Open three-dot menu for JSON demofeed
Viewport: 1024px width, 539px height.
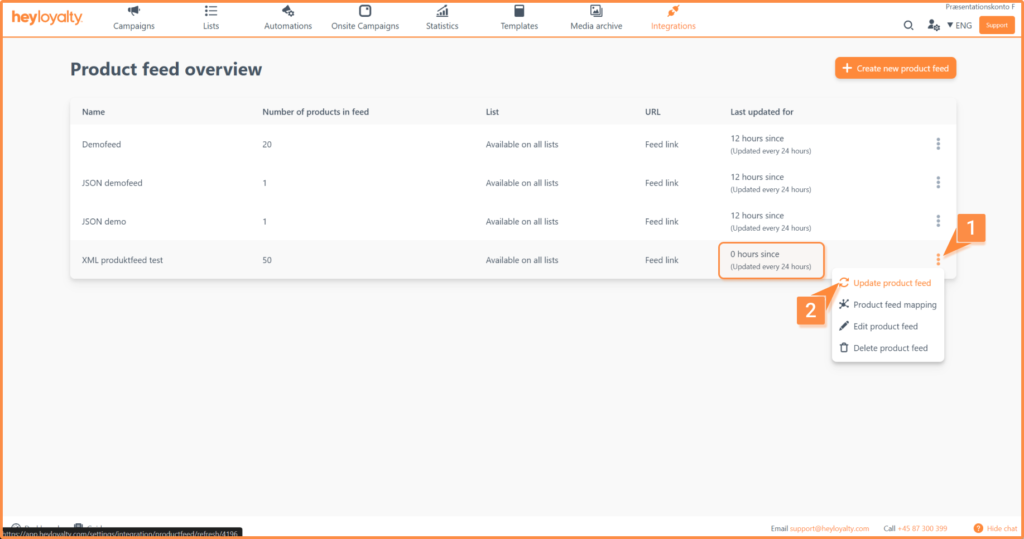click(x=938, y=182)
